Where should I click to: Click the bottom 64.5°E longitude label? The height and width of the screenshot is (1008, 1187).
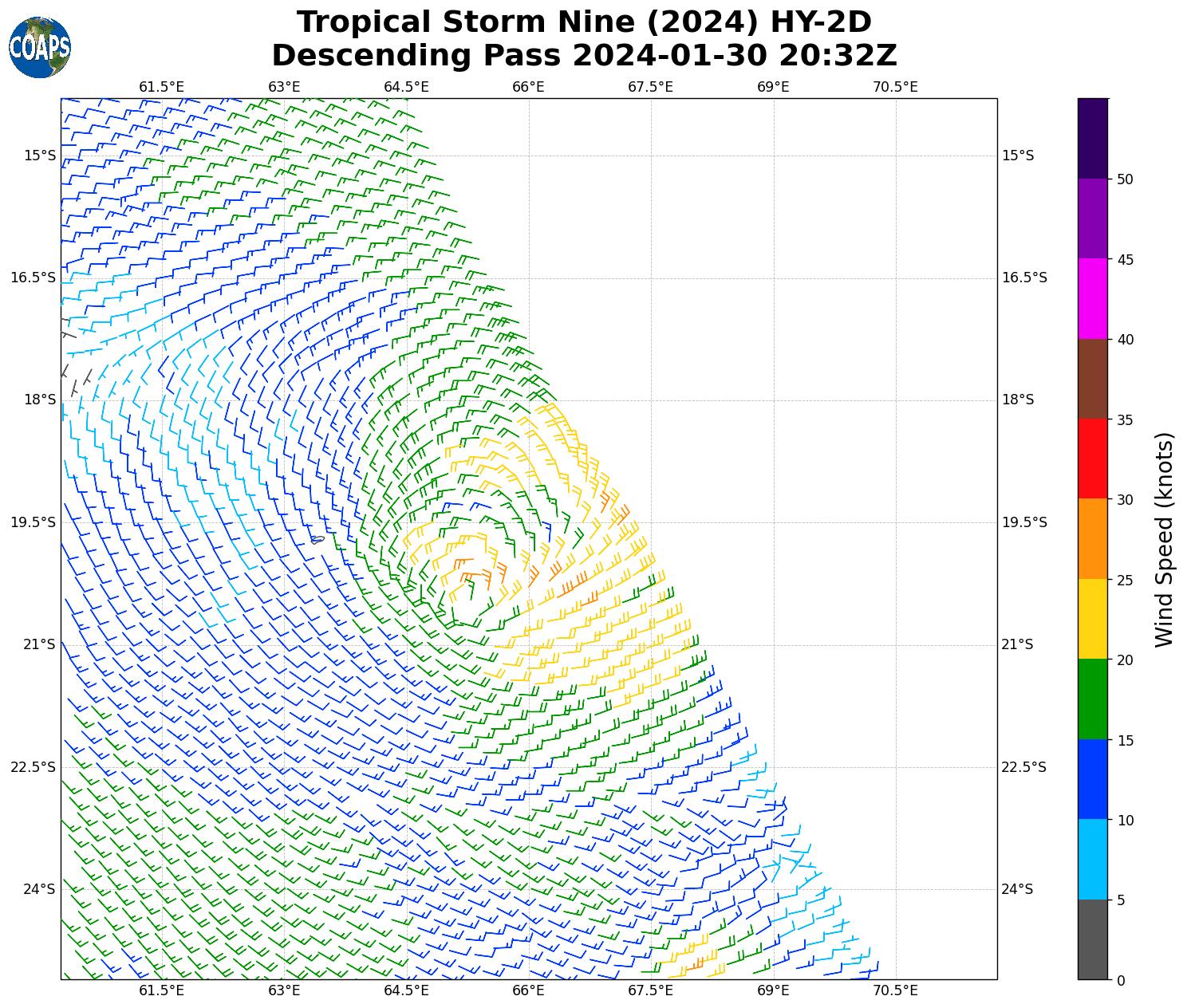point(406,990)
